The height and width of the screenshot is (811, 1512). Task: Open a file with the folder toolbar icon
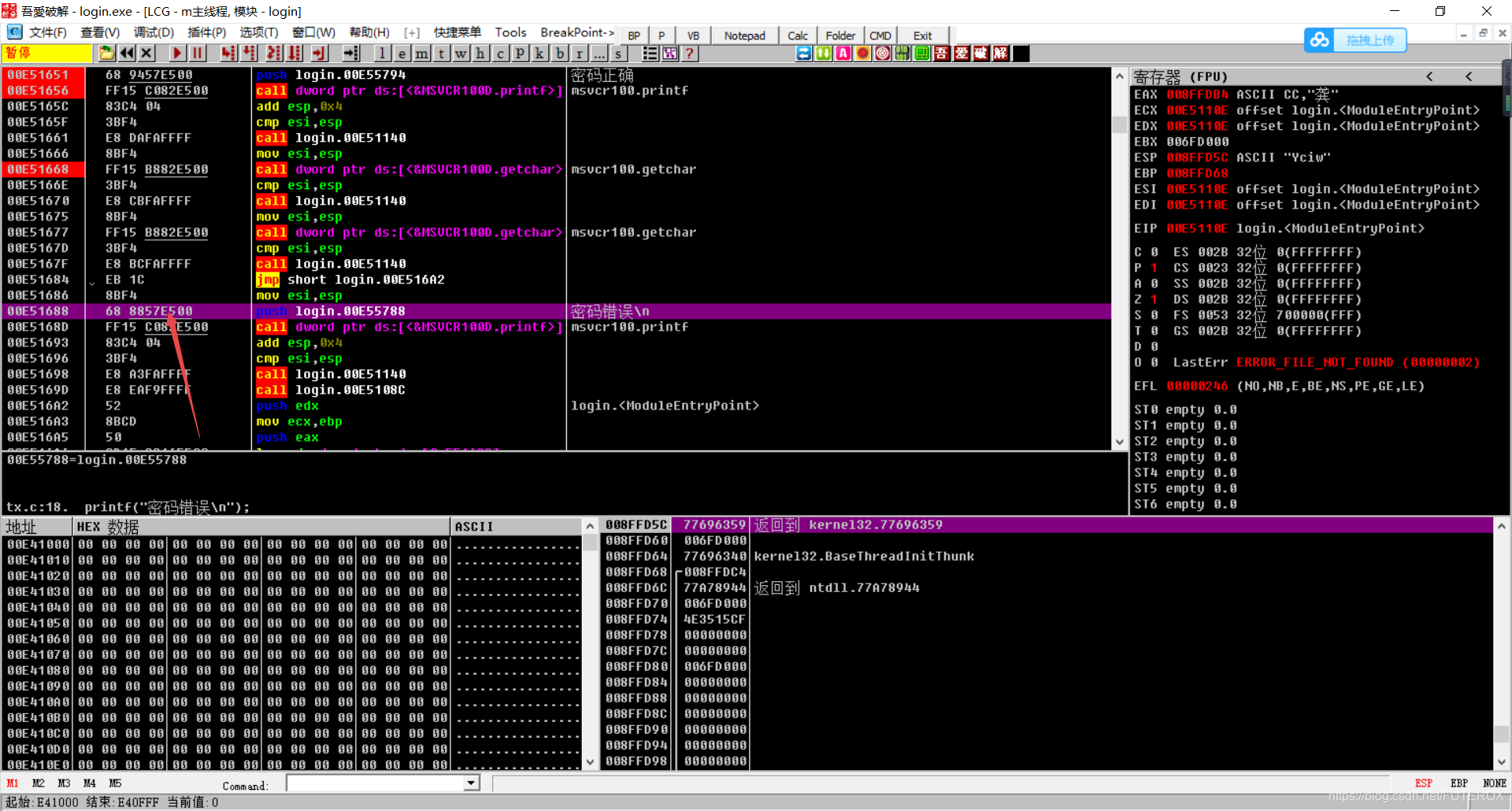click(x=106, y=53)
